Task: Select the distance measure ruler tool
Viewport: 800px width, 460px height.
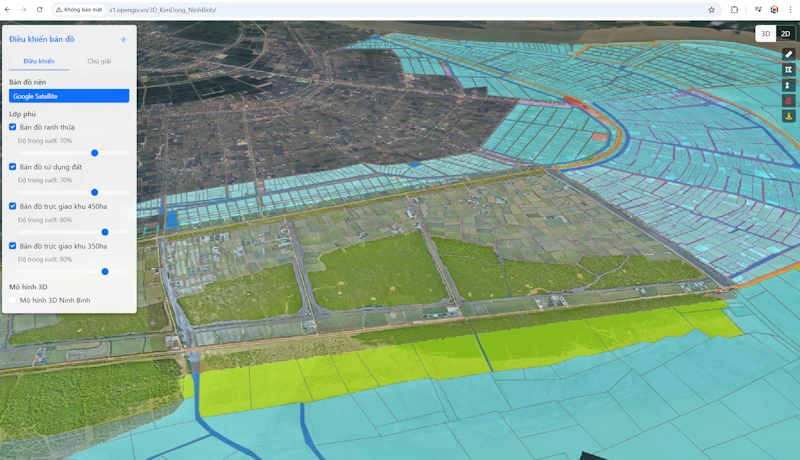Action: tap(788, 54)
